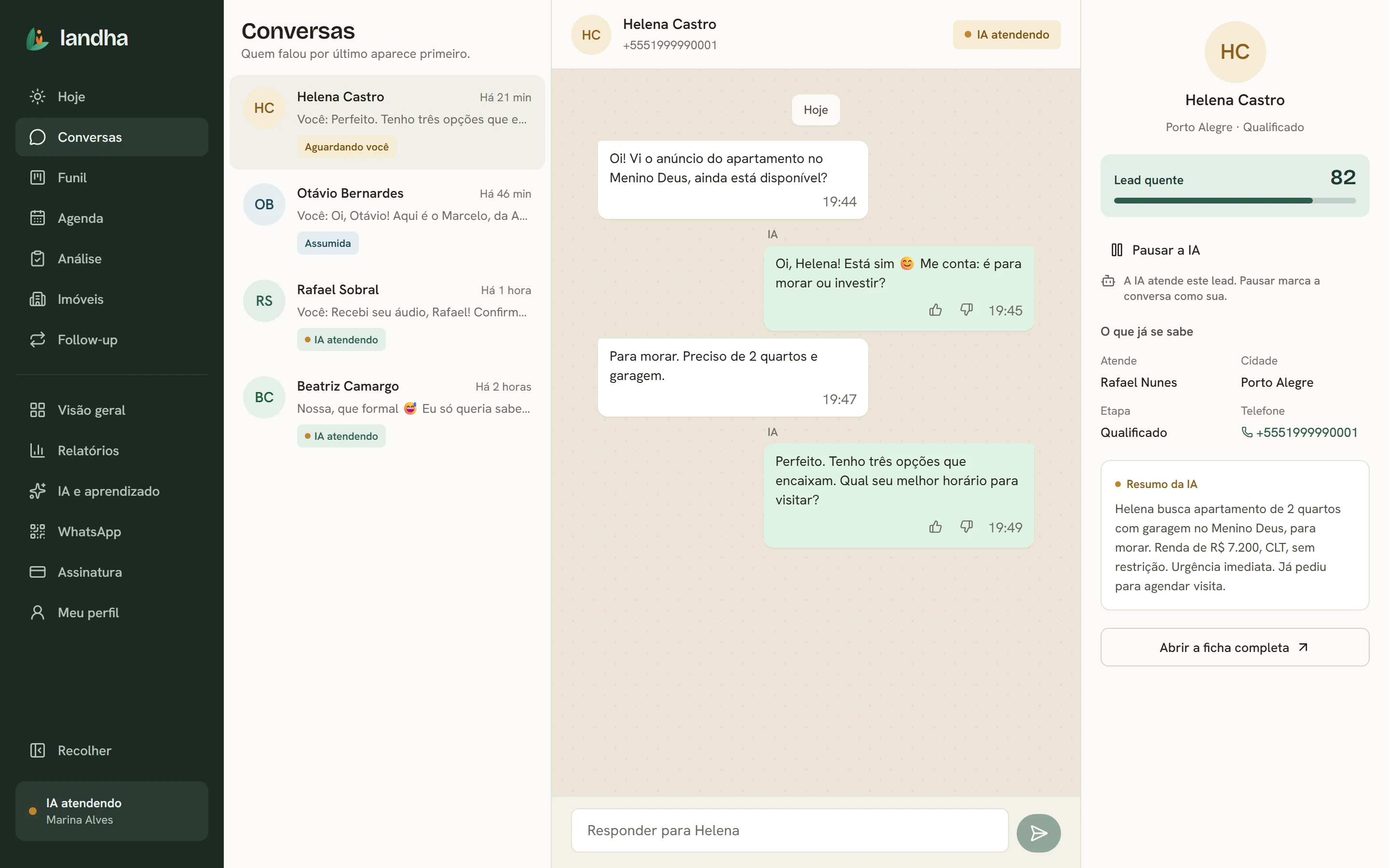
Task: Click the lead score number 82
Action: pos(1343,177)
